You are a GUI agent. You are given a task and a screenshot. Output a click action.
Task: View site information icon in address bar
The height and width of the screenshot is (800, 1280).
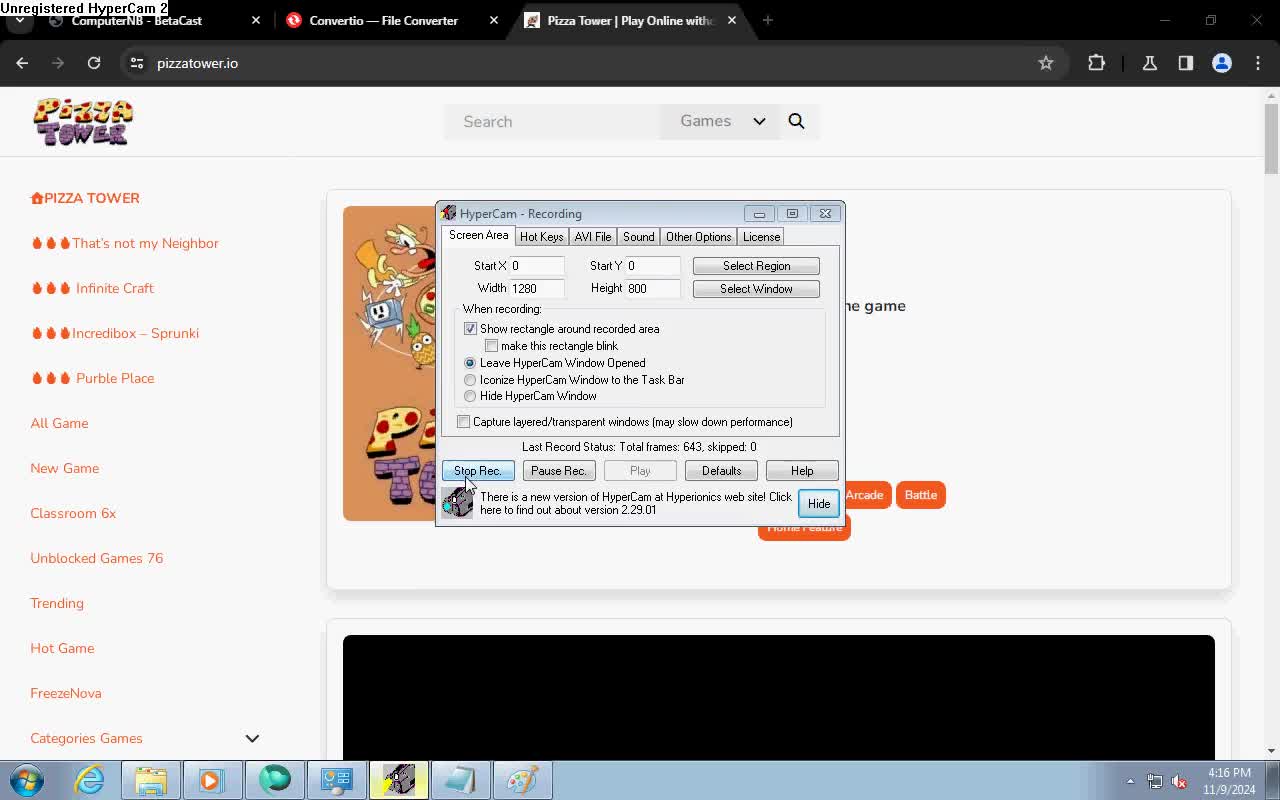point(137,63)
